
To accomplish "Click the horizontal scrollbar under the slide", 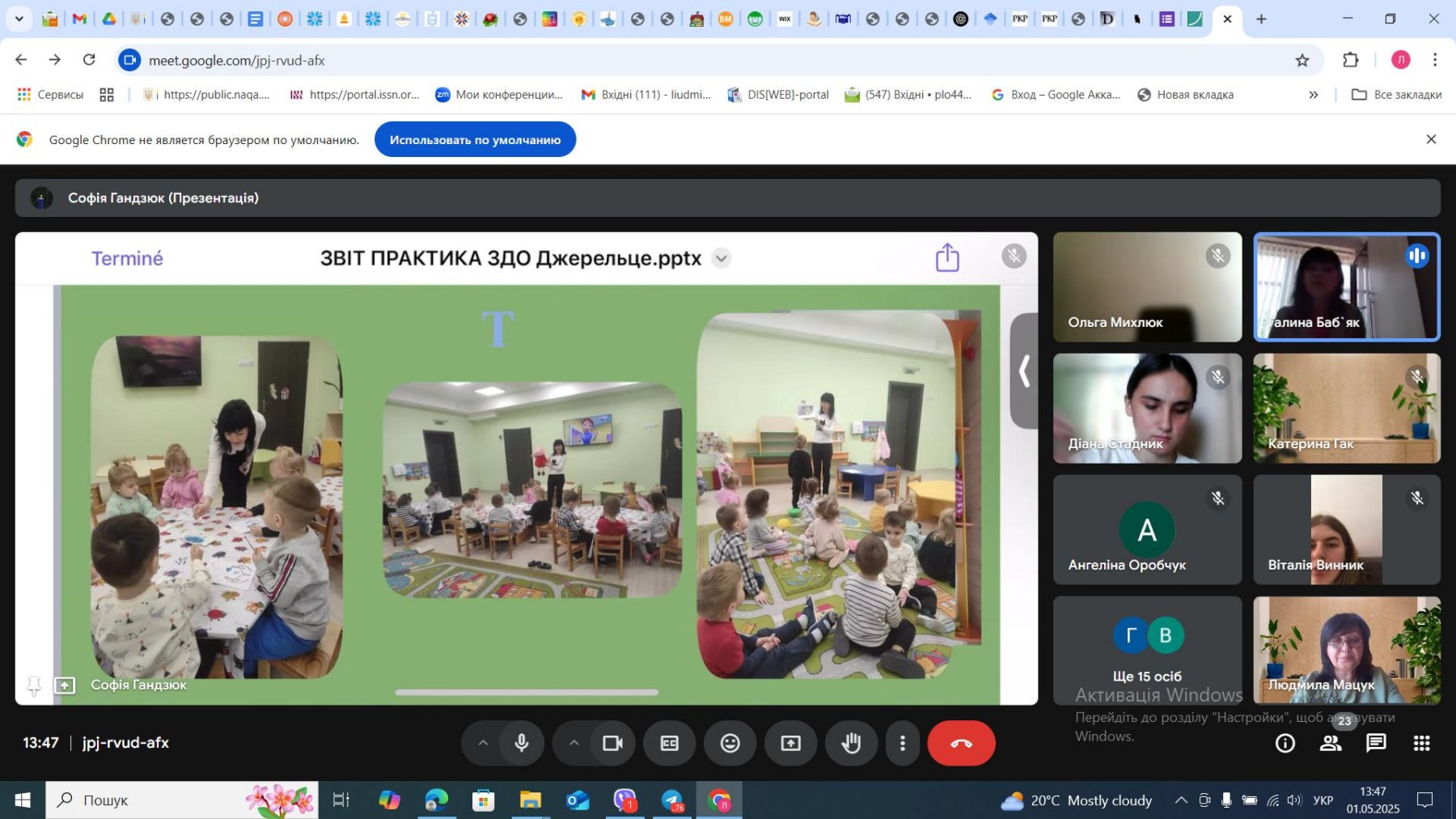I will 527,693.
